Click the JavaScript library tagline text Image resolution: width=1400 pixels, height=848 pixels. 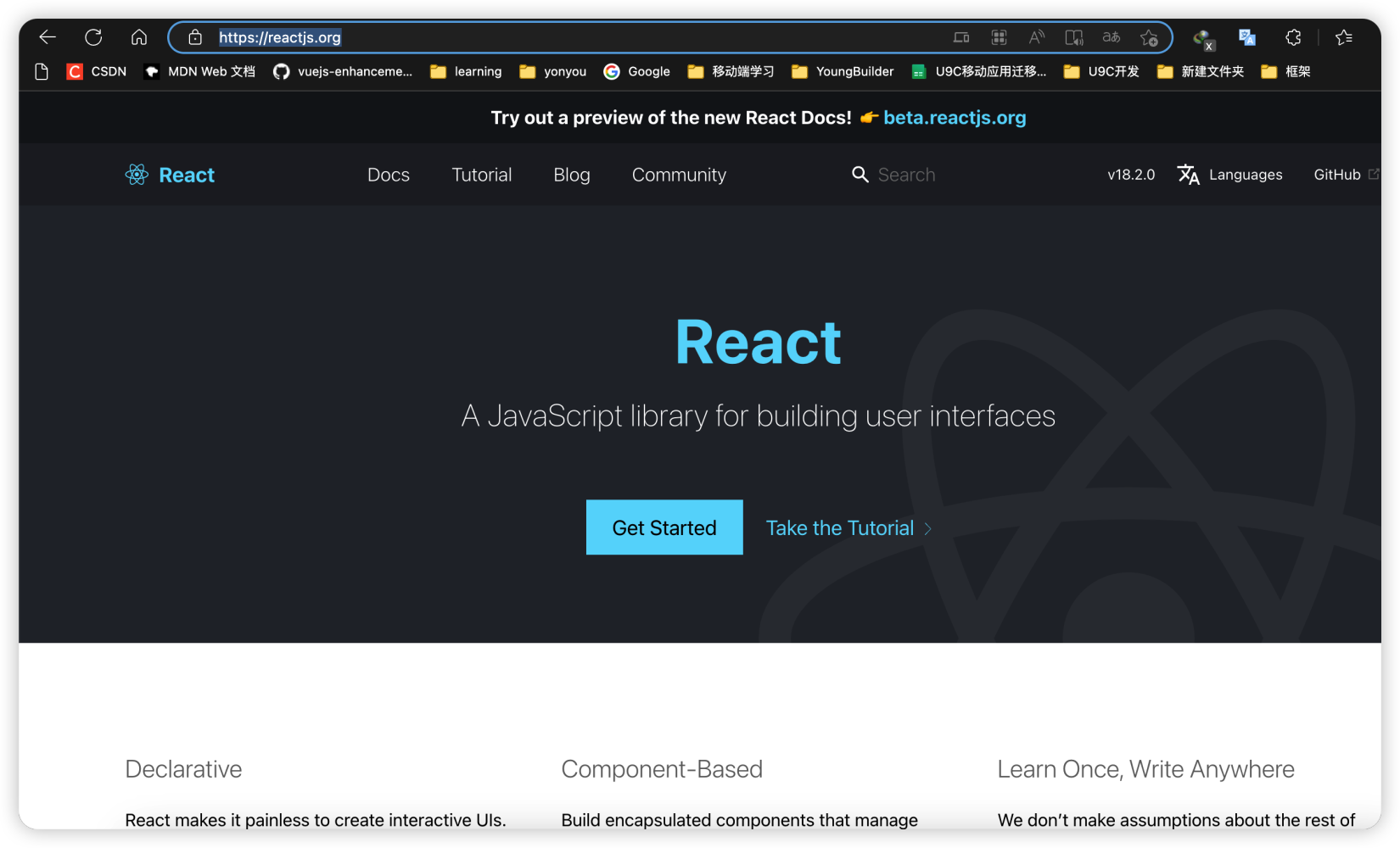tap(759, 416)
